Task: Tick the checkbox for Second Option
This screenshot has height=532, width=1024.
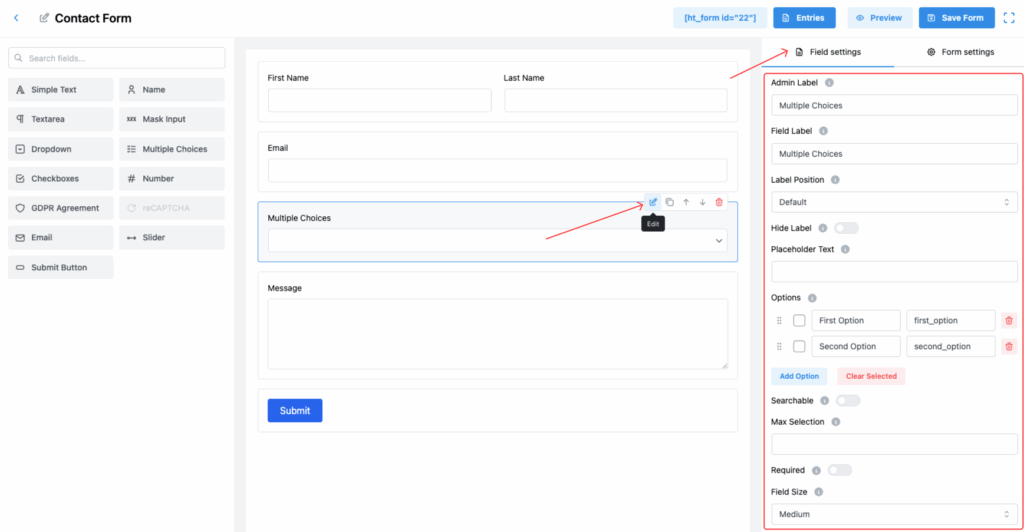Action: (799, 346)
